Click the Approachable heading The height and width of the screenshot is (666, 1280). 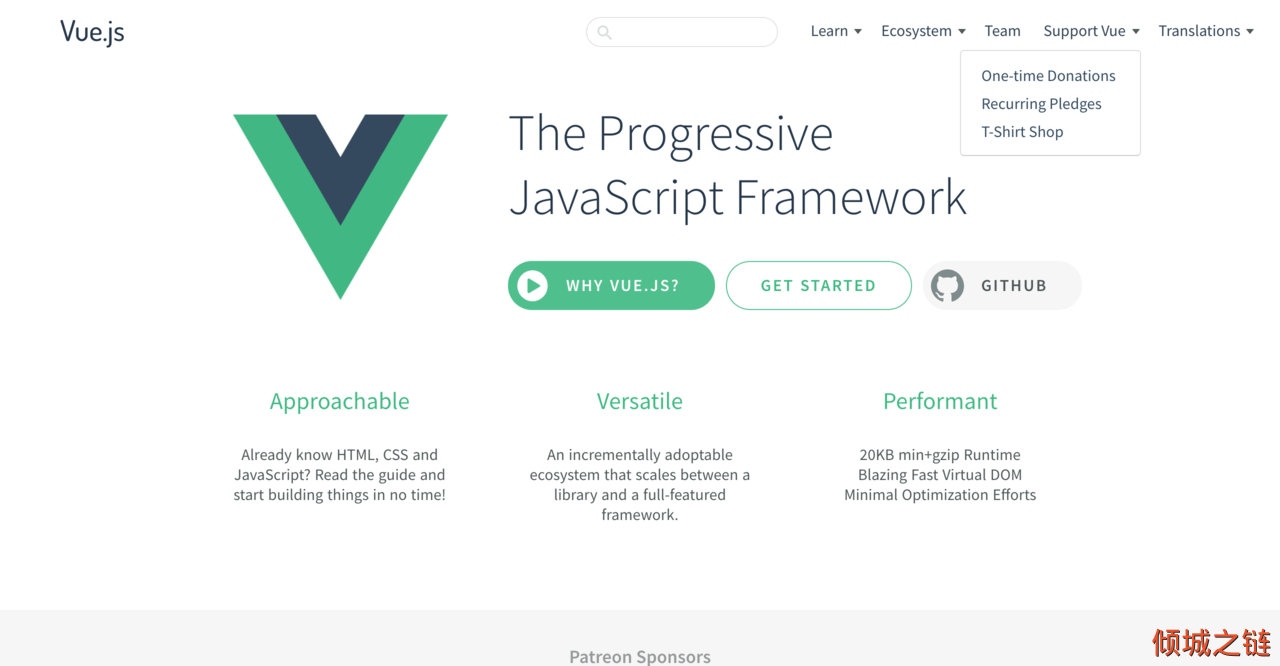tap(340, 401)
